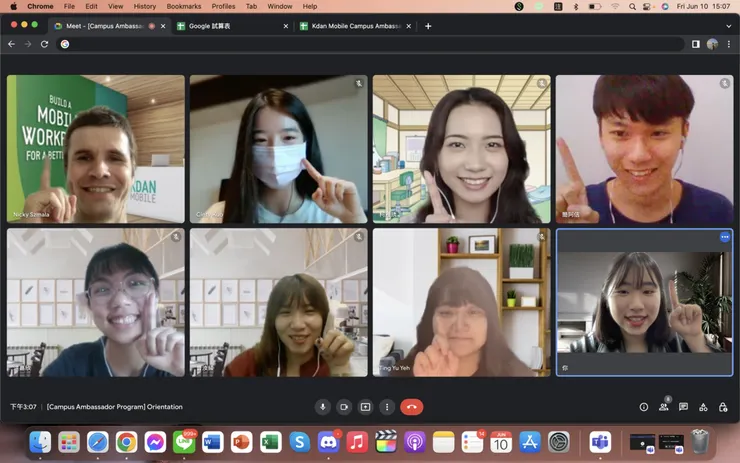The height and width of the screenshot is (463, 740).
Task: Leave the call with the red hang-up button
Action: [x=412, y=407]
